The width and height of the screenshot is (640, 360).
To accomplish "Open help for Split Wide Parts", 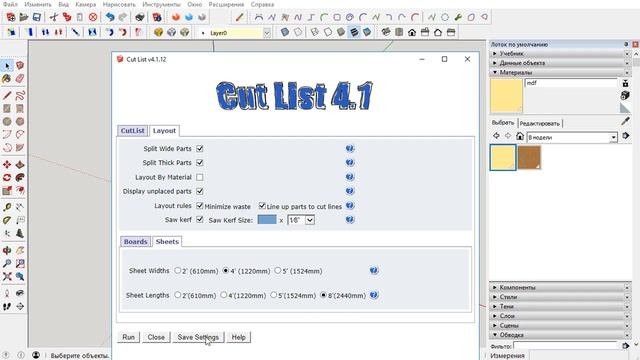I will [350, 148].
